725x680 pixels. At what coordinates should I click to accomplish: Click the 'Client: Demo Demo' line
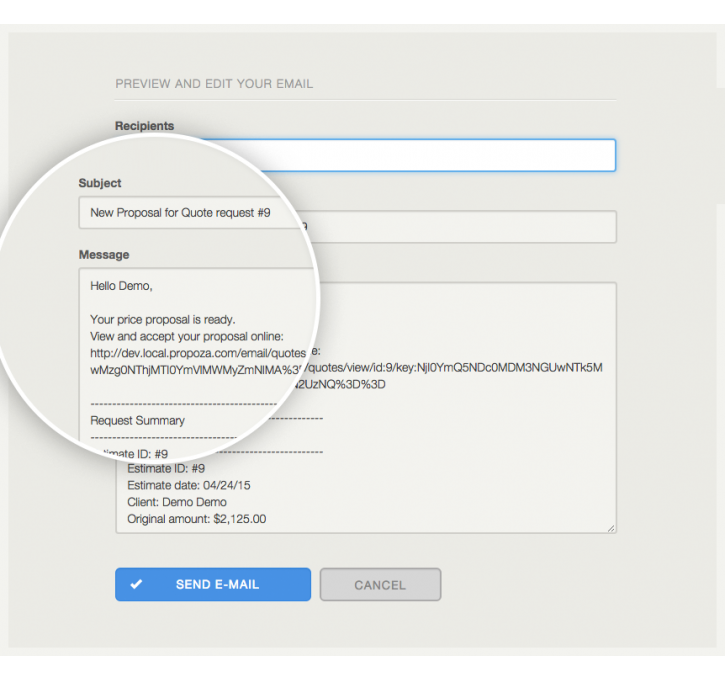tap(177, 502)
